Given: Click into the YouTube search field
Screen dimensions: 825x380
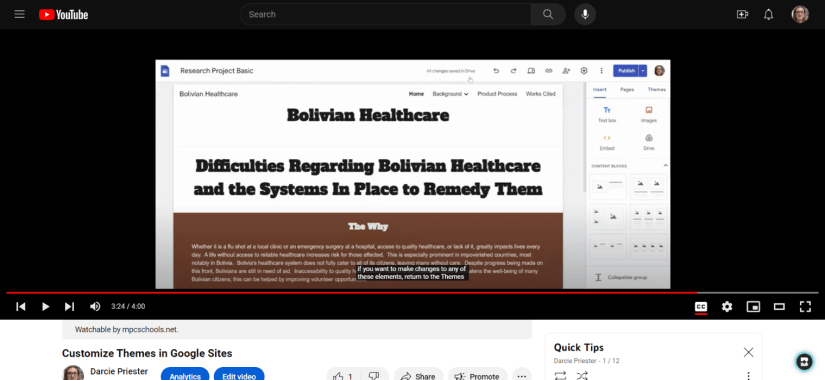Looking at the screenshot, I should [x=385, y=14].
